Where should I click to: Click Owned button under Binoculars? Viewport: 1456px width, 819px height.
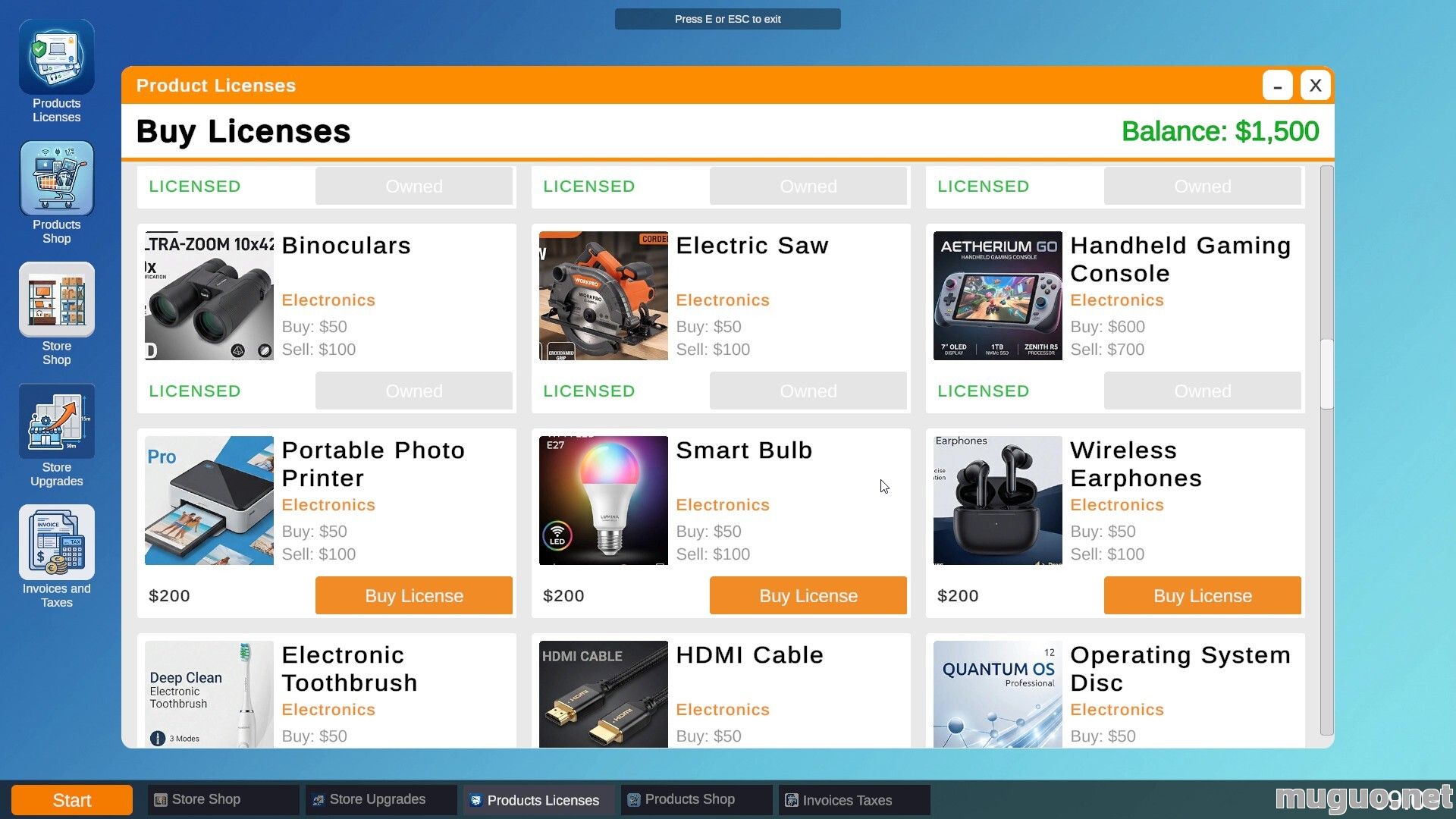click(414, 391)
